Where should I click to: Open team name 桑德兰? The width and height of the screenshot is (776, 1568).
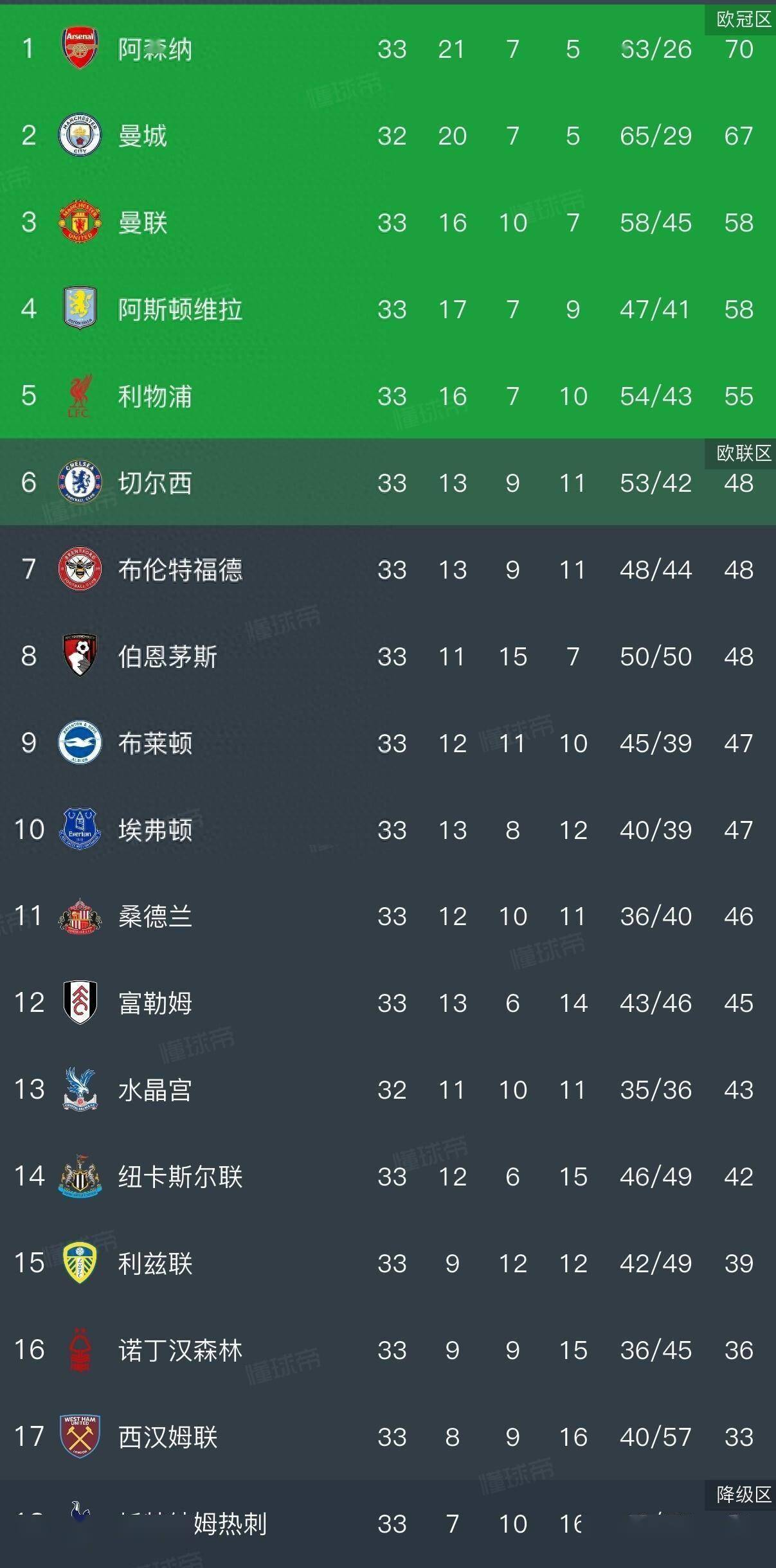(x=155, y=916)
